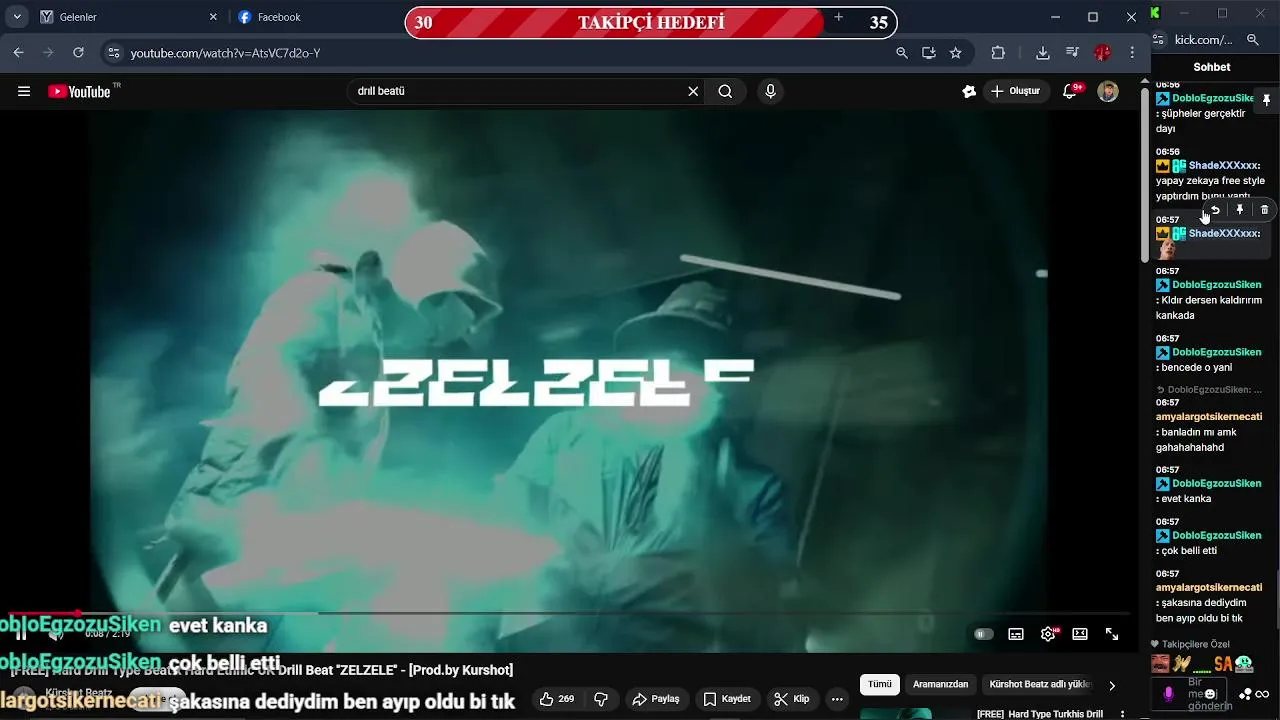Insert the SA emote
The height and width of the screenshot is (720, 1280).
pyautogui.click(x=1223, y=664)
